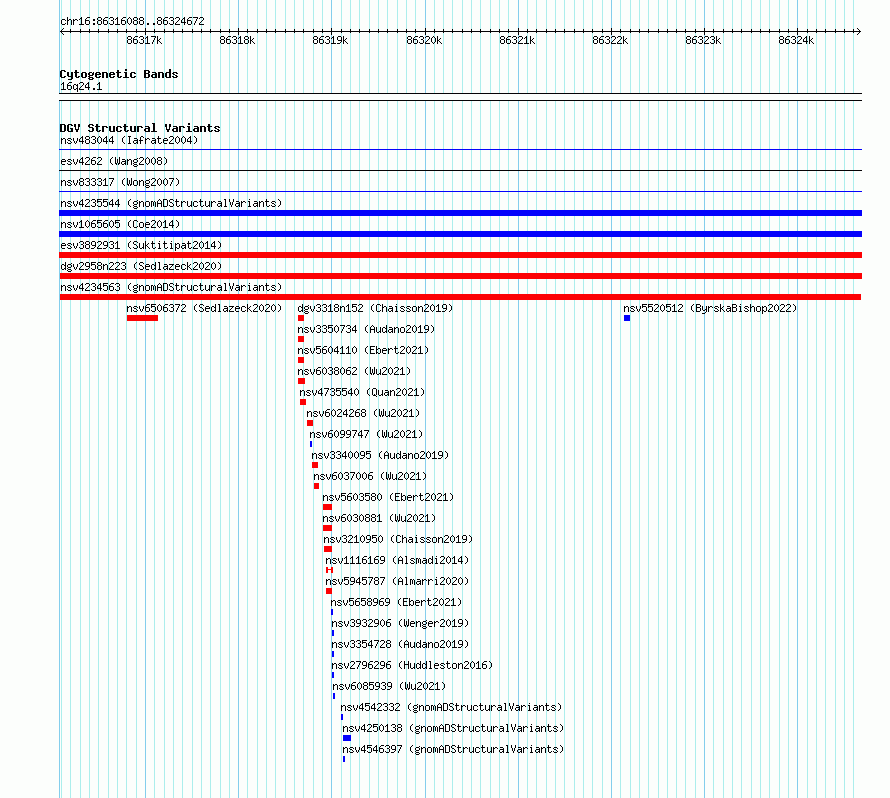Open nsv4250138 (gnomADStructuralVariants) variant
Image resolution: width=890 pixels, height=798 pixels.
coord(453,728)
